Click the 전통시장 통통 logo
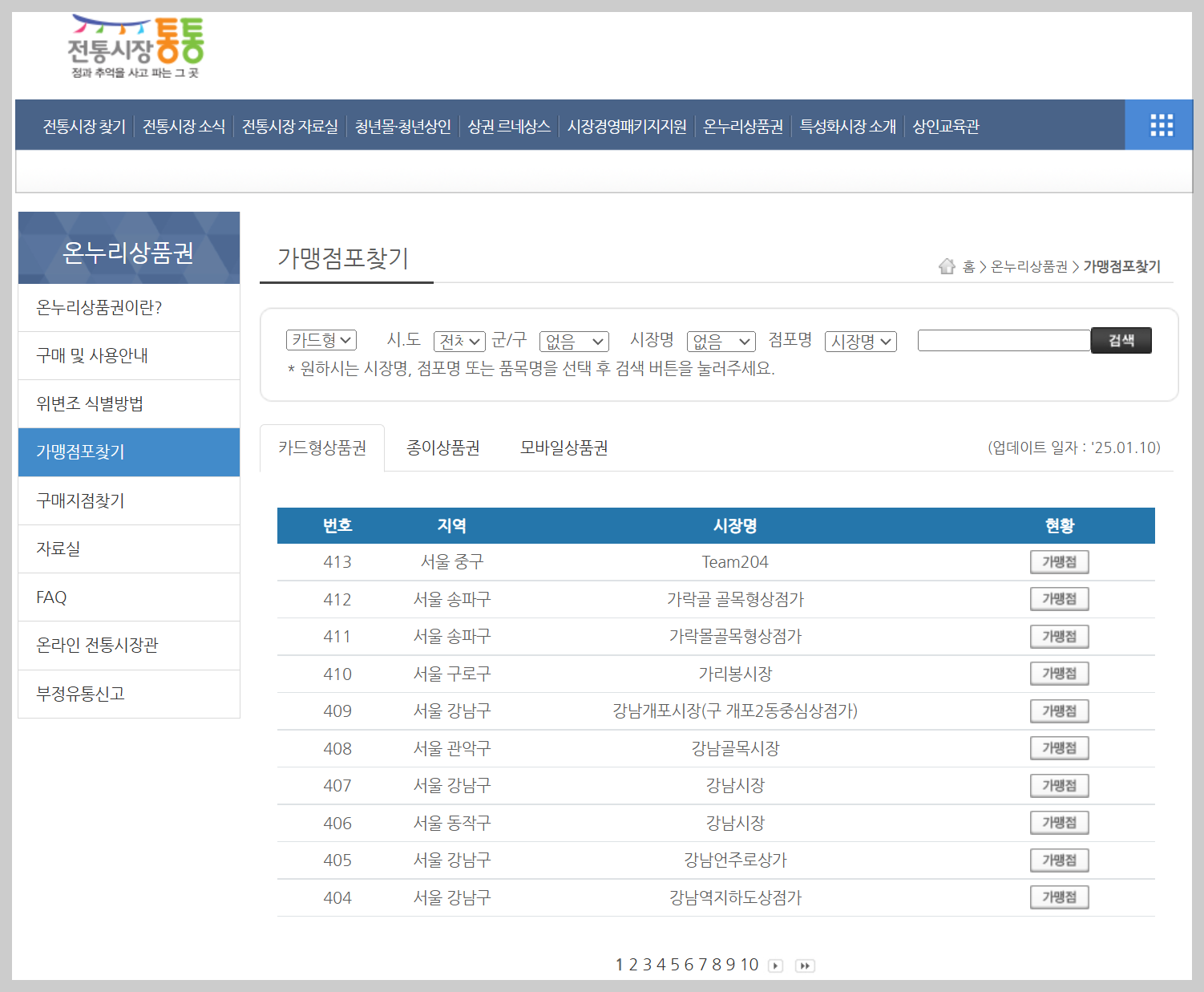Image resolution: width=1204 pixels, height=992 pixels. pyautogui.click(x=135, y=47)
